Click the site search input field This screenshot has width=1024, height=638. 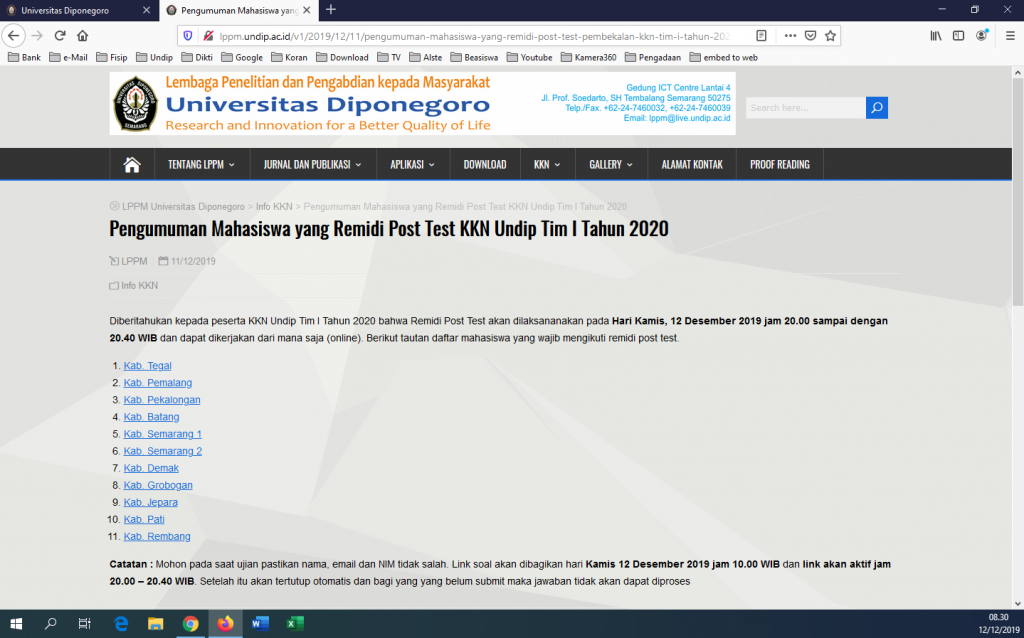tap(804, 108)
